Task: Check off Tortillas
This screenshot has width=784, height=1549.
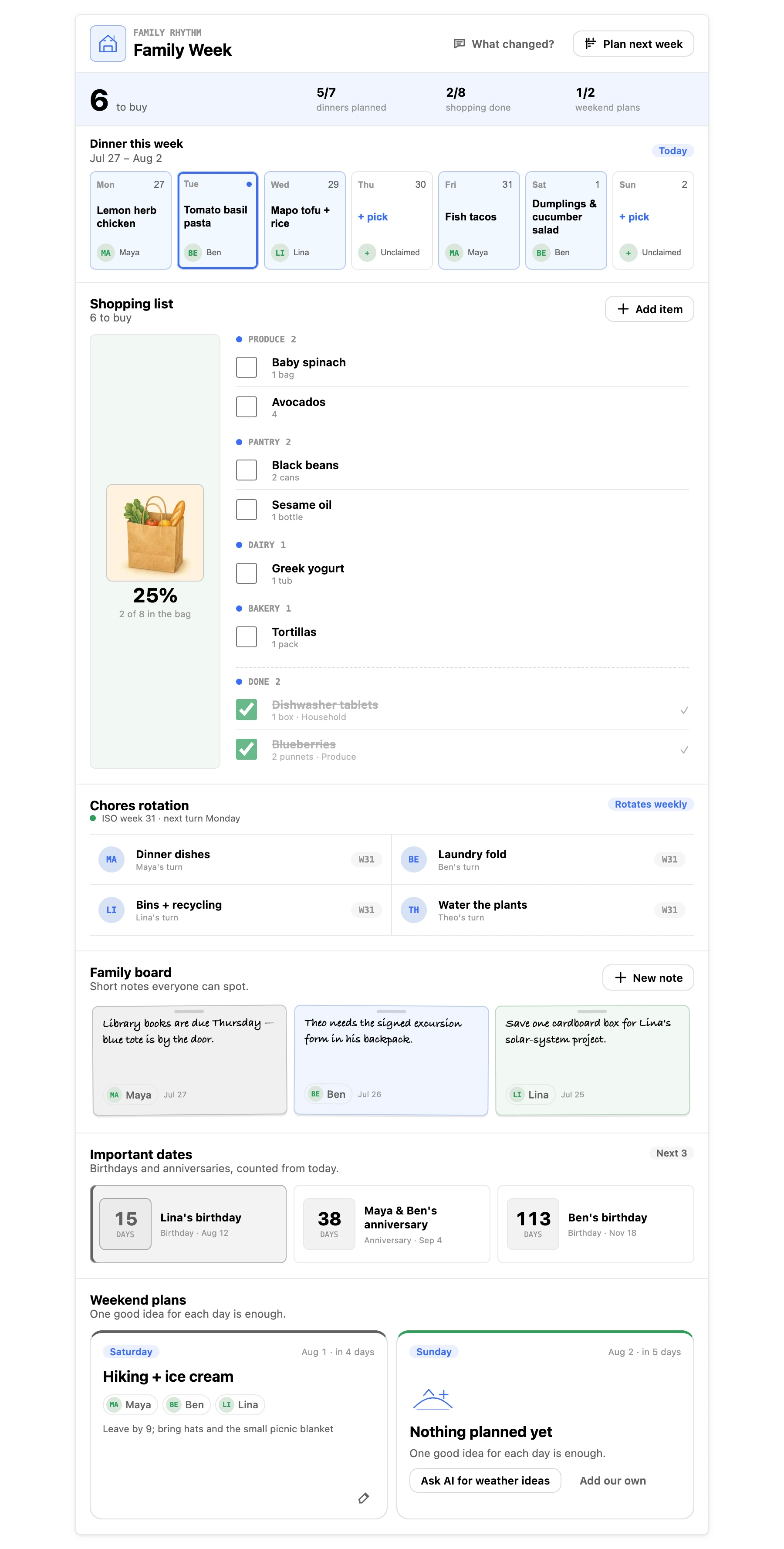Action: click(247, 637)
